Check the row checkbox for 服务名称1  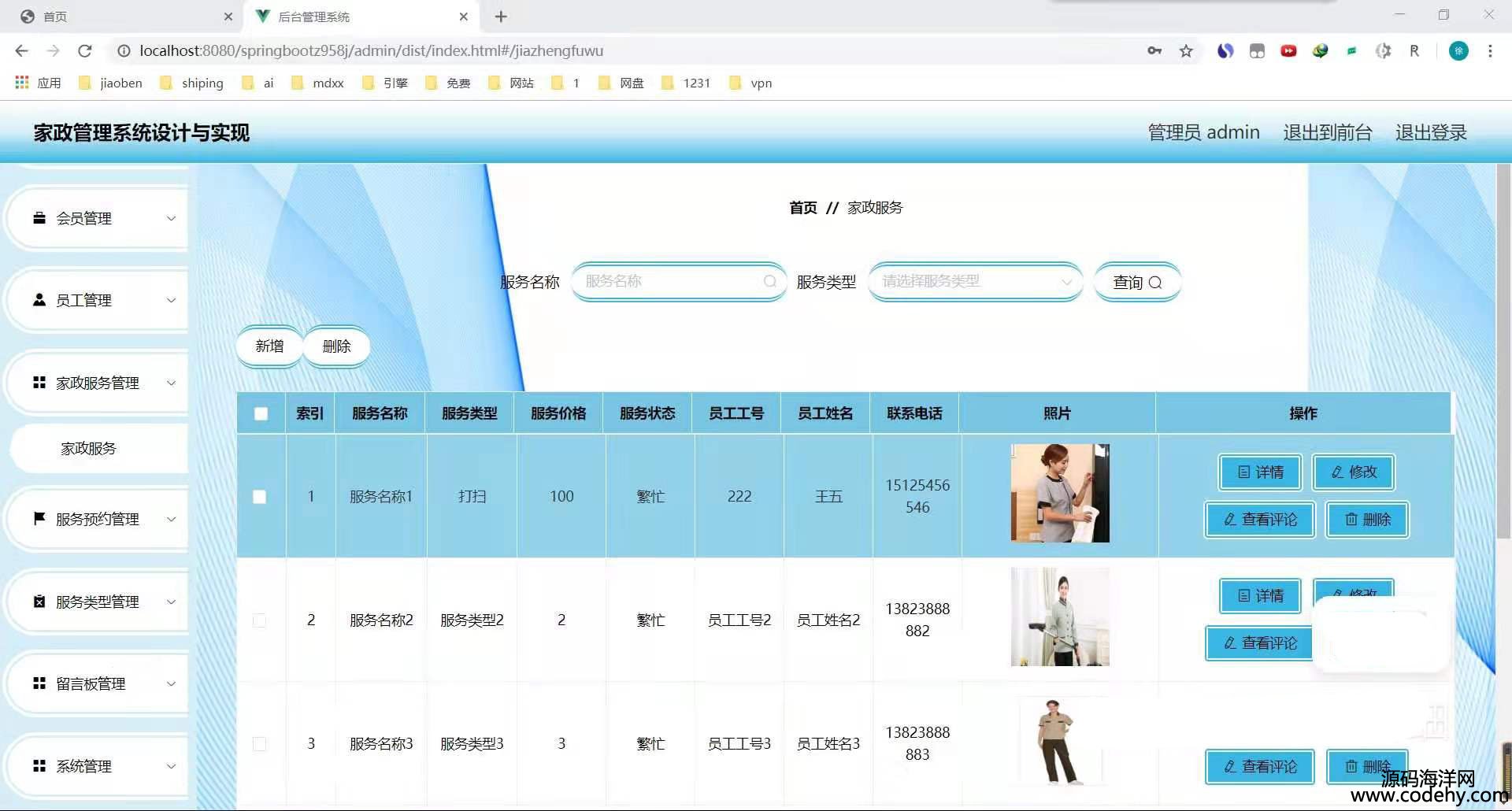click(x=260, y=497)
